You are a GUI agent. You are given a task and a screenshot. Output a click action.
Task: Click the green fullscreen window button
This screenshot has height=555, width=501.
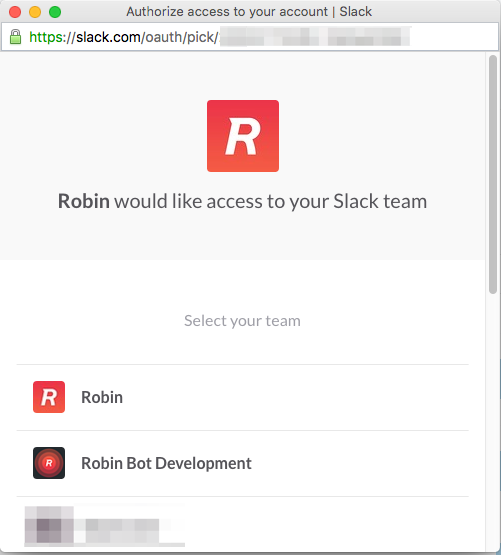pyautogui.click(x=55, y=12)
